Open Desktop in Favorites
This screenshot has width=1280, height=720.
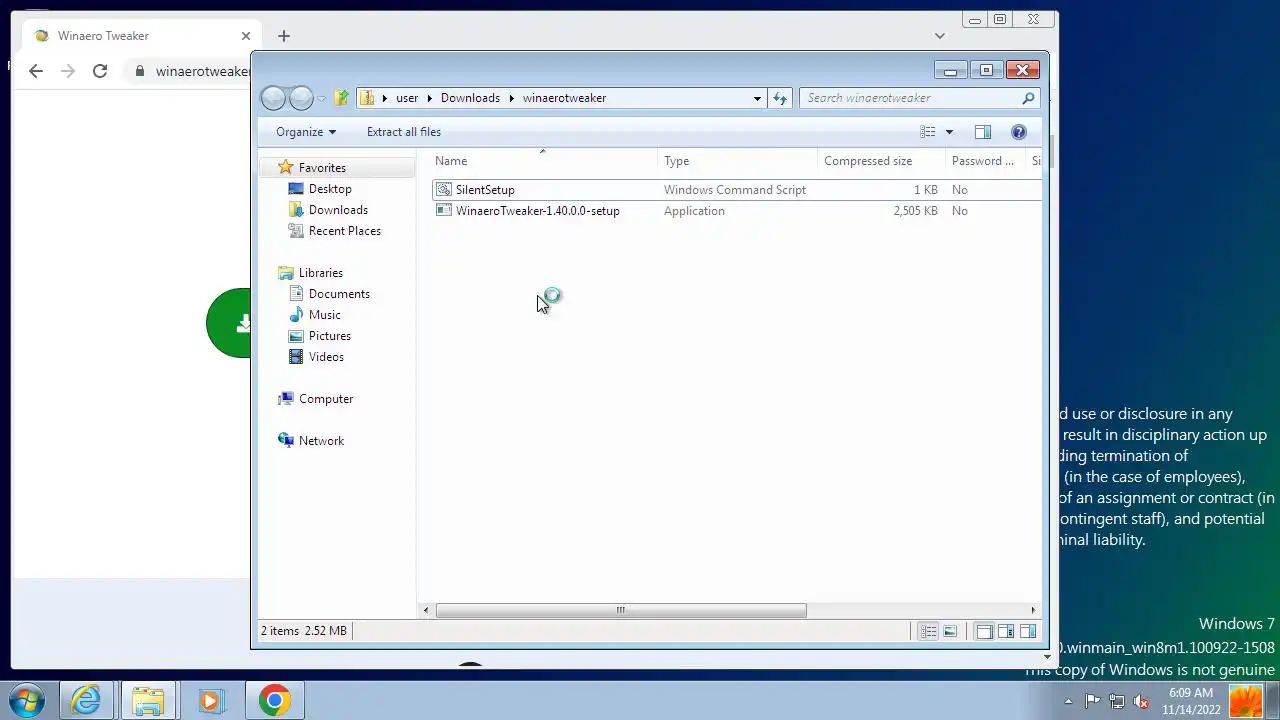tap(330, 189)
